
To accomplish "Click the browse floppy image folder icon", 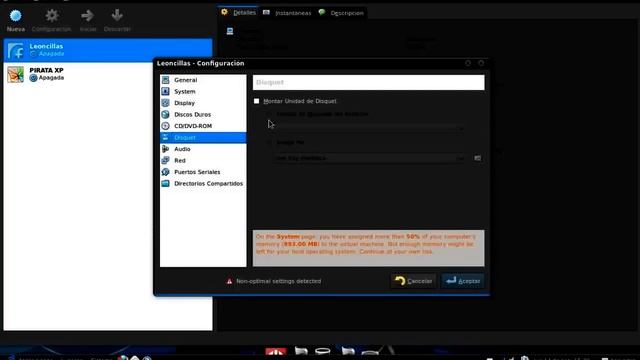I will [478, 158].
